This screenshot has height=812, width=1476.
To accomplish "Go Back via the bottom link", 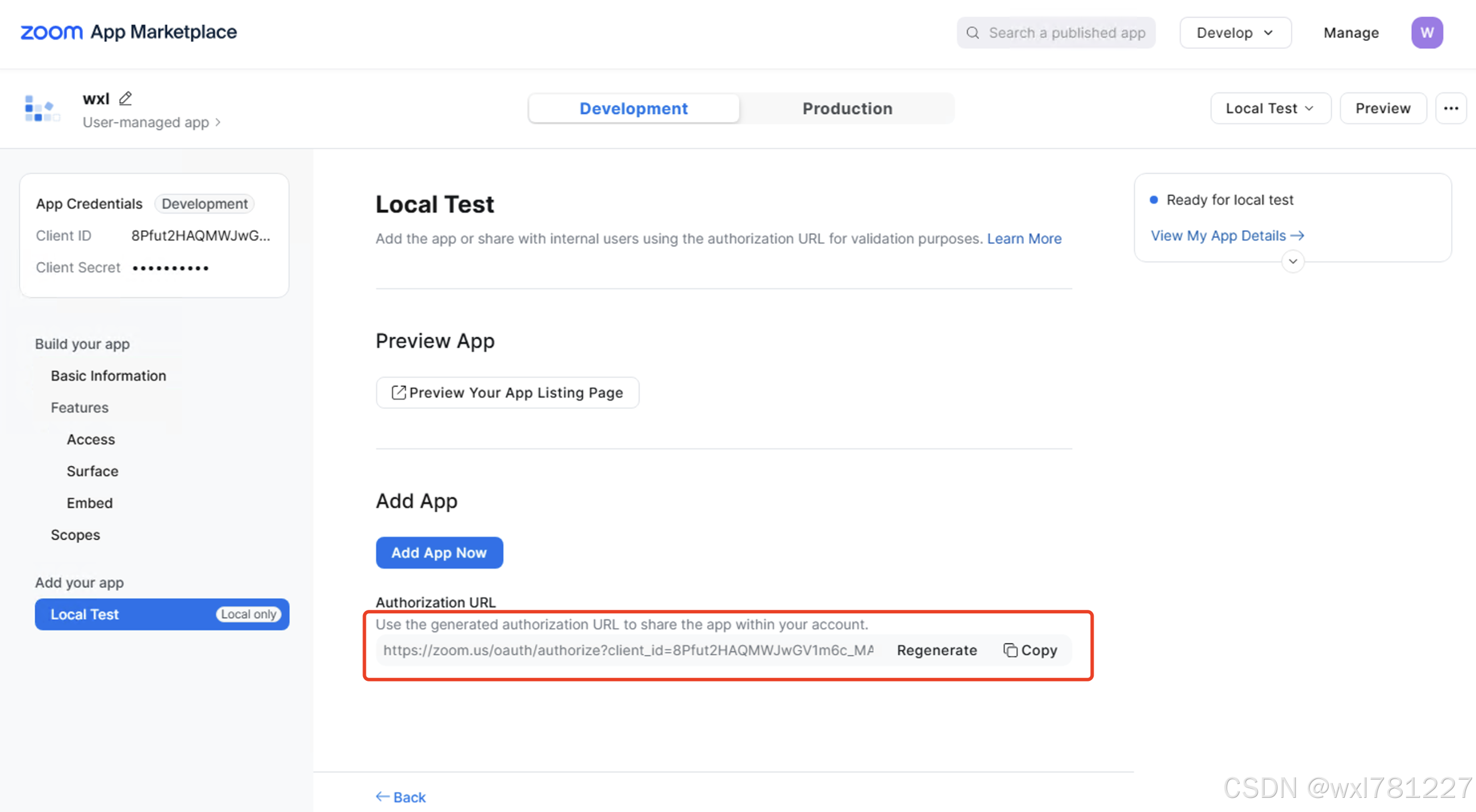I will (x=401, y=797).
